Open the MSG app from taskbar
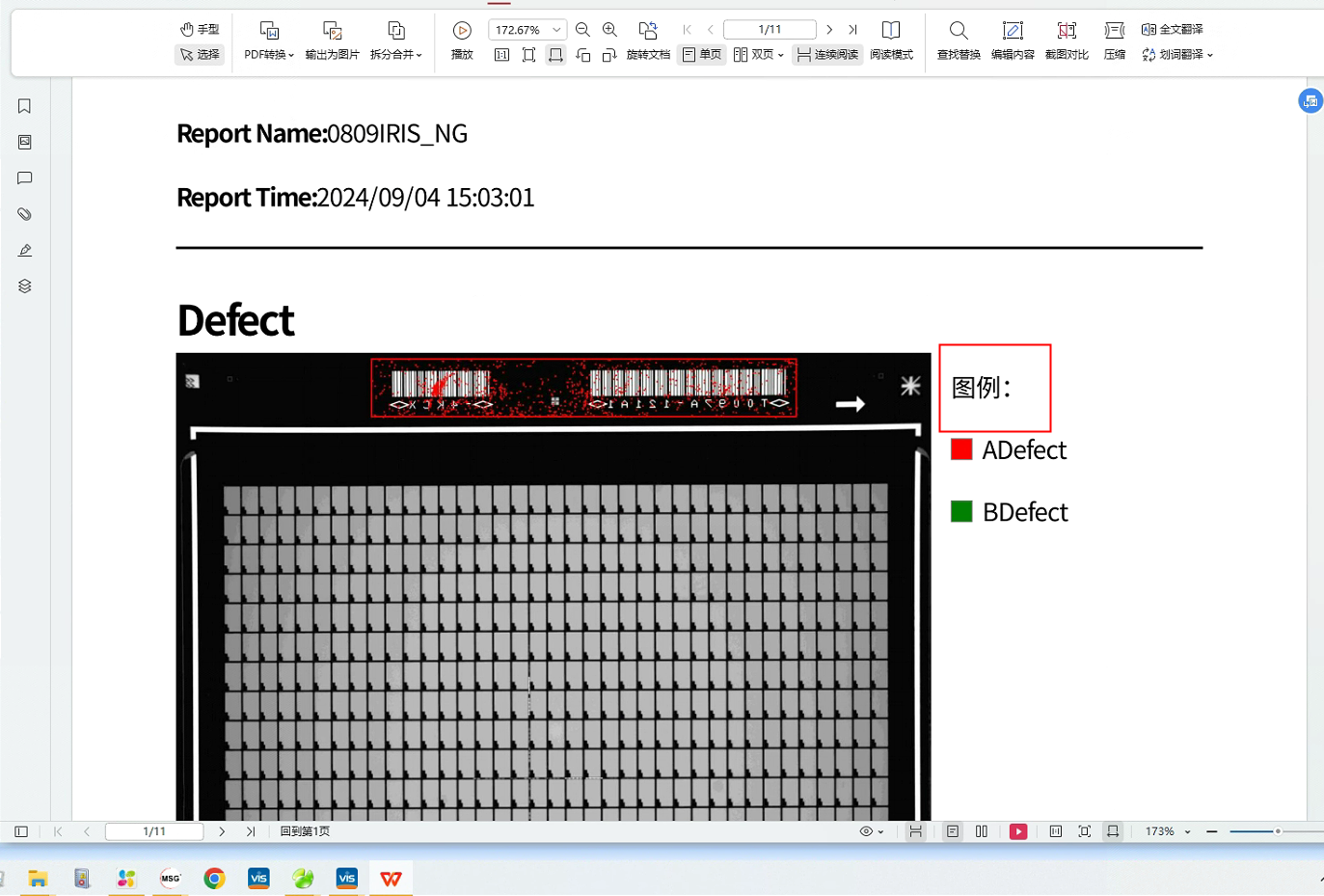The height and width of the screenshot is (896, 1324). click(x=171, y=879)
